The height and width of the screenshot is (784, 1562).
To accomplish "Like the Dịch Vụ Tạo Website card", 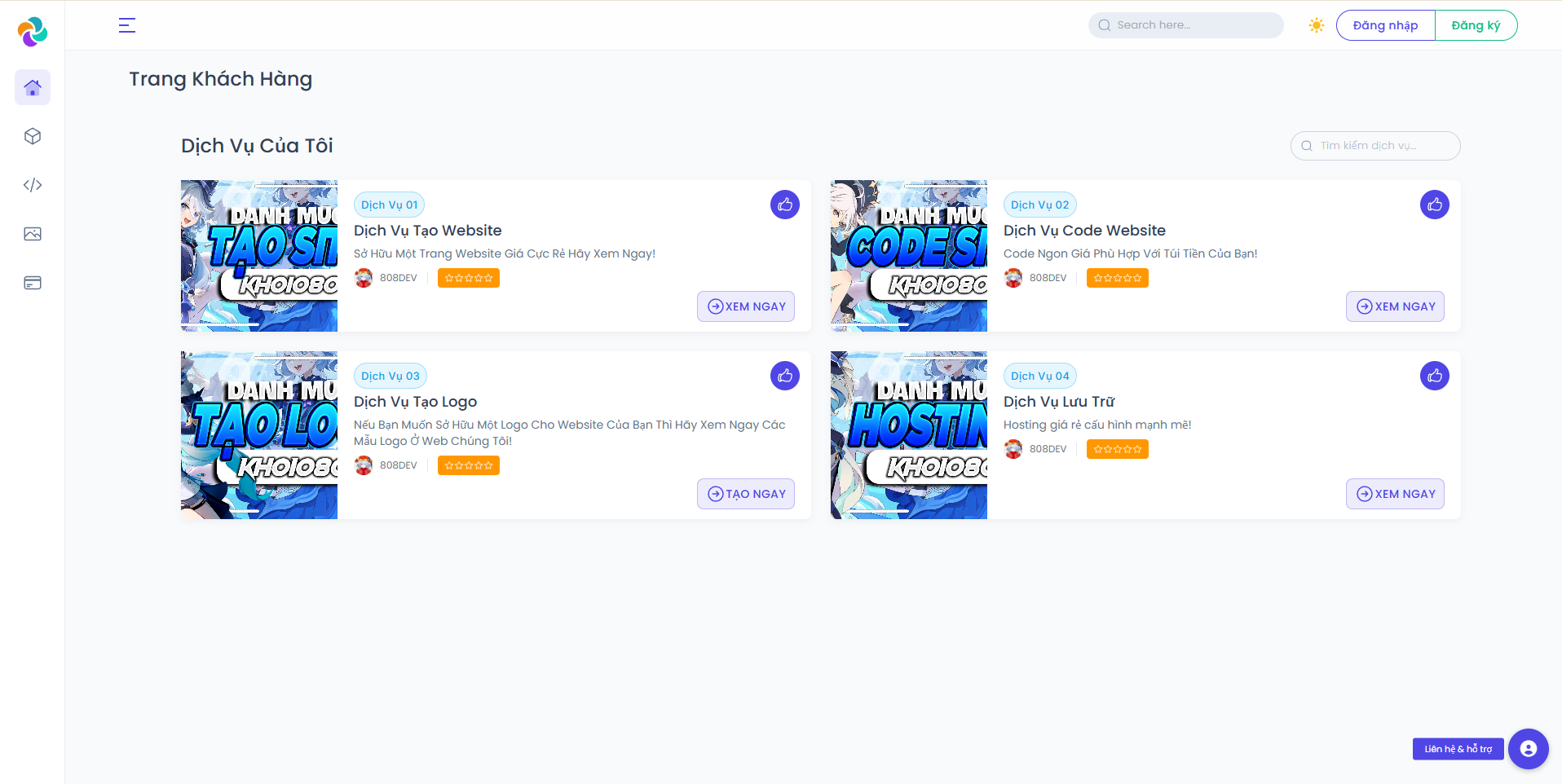I will (x=784, y=205).
